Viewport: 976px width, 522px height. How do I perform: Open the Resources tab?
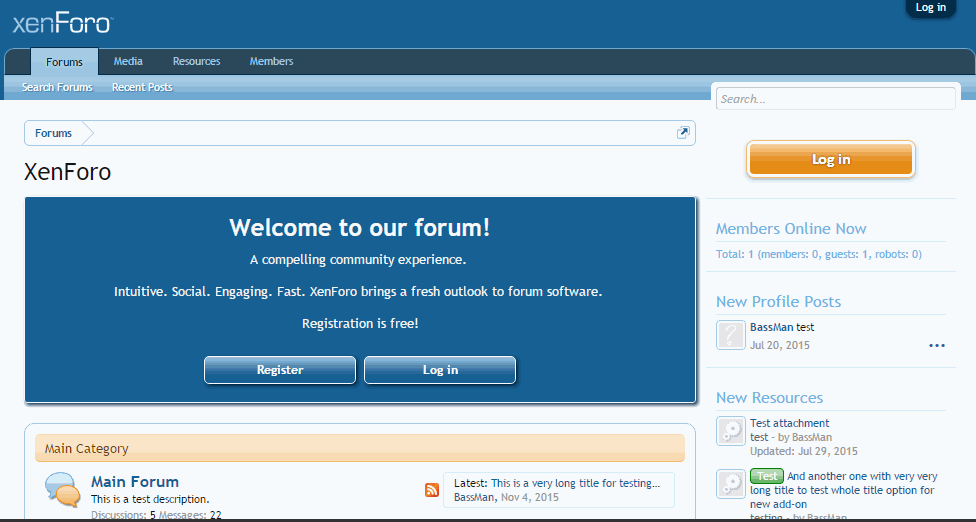click(x=197, y=61)
